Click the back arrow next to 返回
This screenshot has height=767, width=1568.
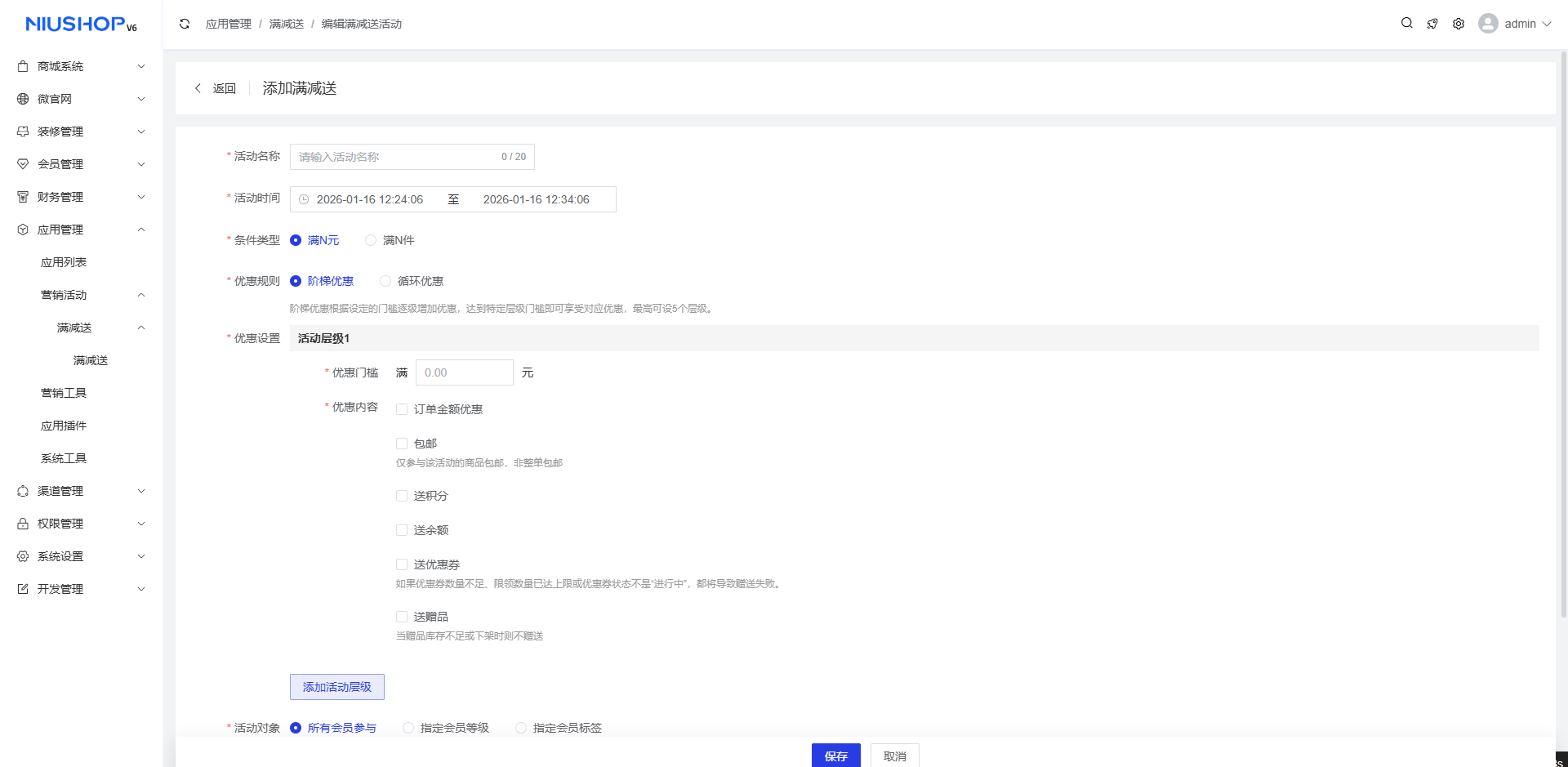(x=198, y=88)
